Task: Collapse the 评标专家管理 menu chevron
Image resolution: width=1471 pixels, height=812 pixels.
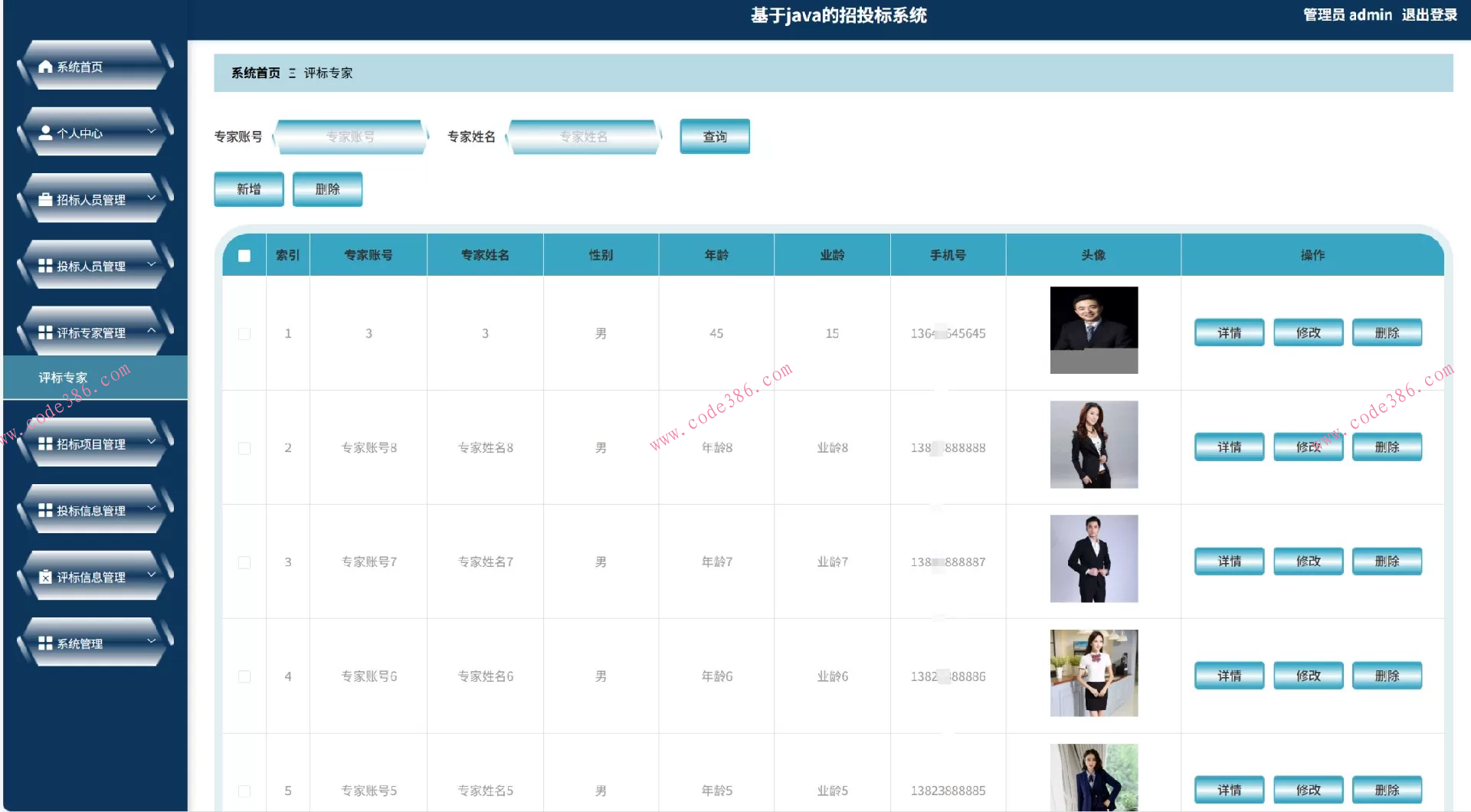Action: pyautogui.click(x=151, y=331)
